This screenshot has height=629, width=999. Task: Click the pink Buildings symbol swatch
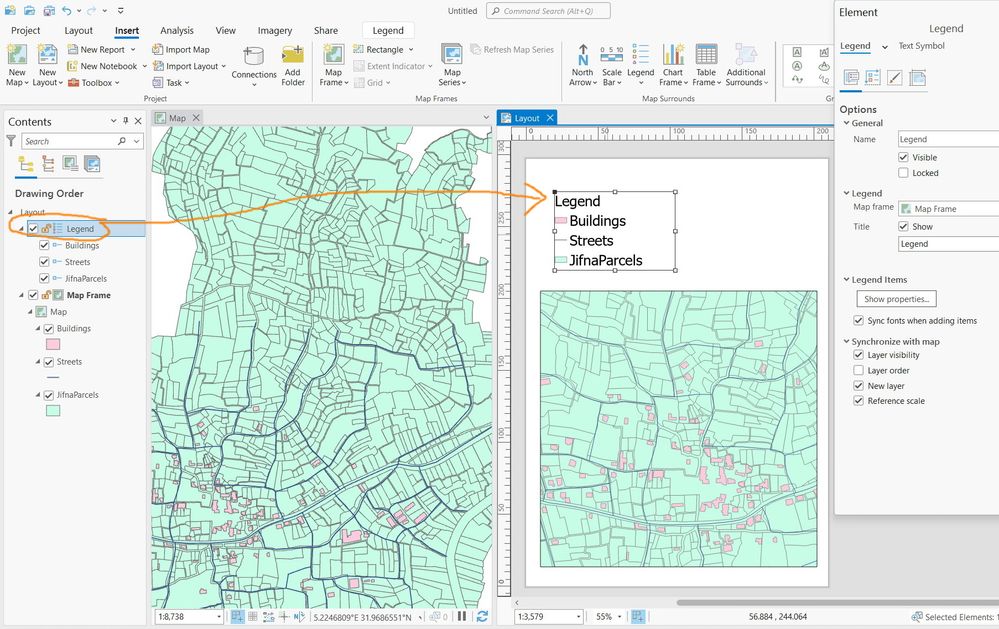pyautogui.click(x=53, y=344)
